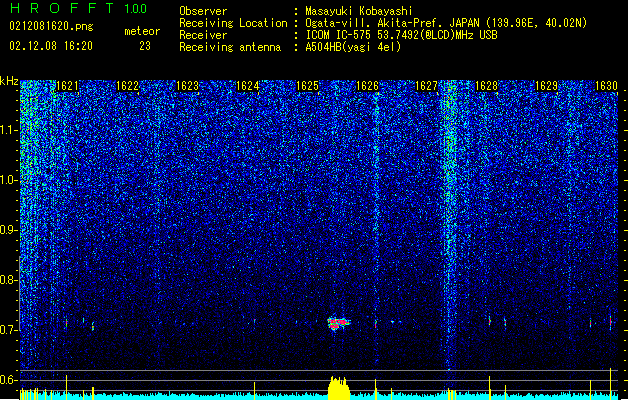Click the 1.1 kHz frequency axis label
The image size is (629, 400).
(8, 130)
